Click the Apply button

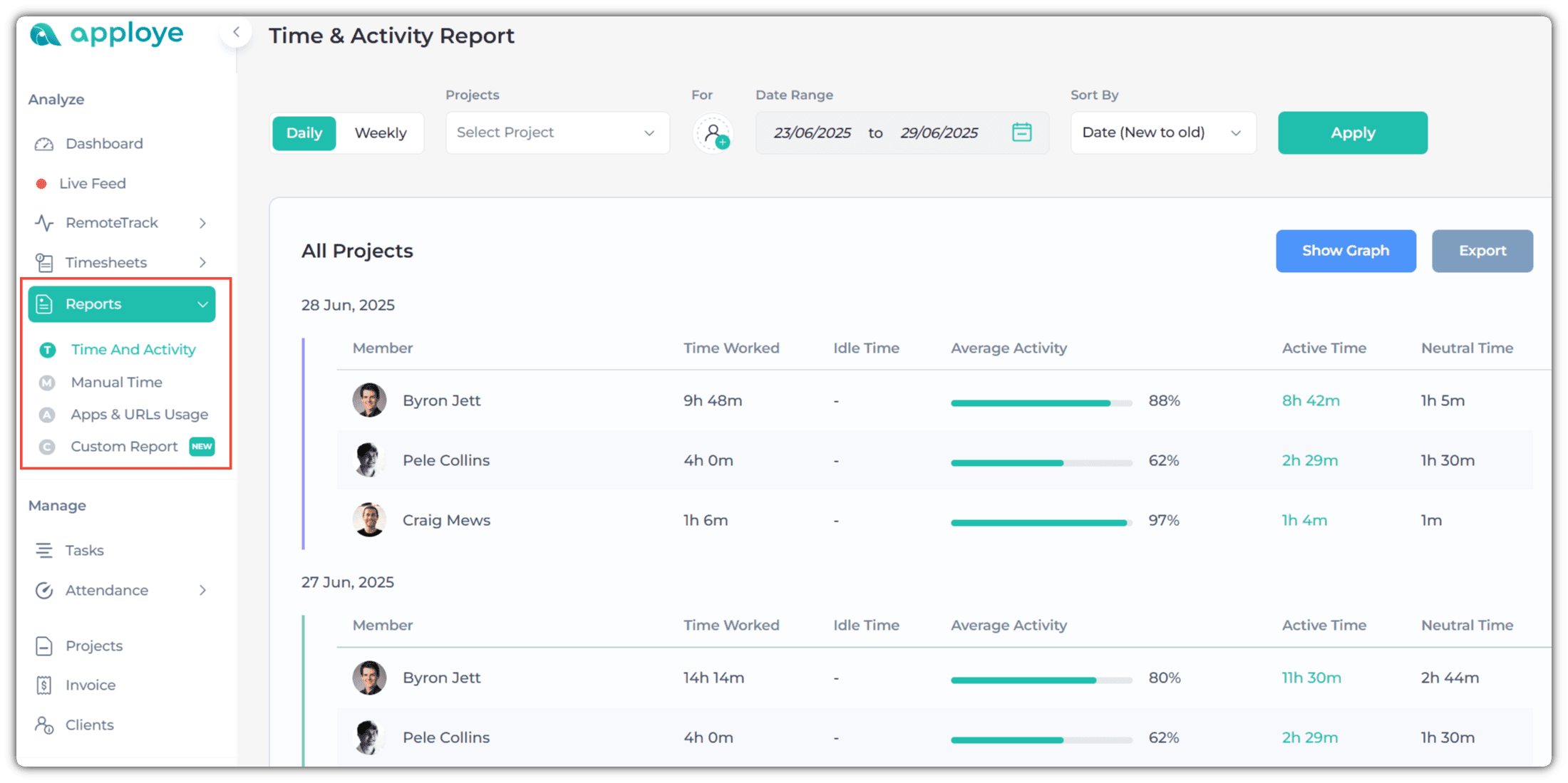tap(1352, 133)
